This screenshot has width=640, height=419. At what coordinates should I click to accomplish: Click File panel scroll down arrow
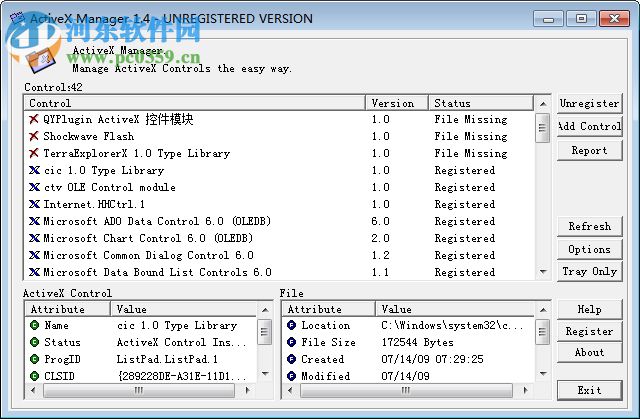click(x=542, y=374)
